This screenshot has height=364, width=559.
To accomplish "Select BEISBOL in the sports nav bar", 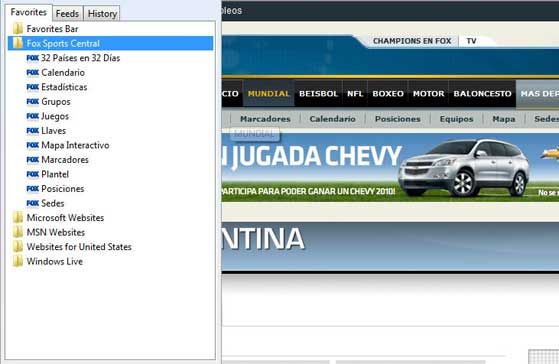I will (x=318, y=94).
